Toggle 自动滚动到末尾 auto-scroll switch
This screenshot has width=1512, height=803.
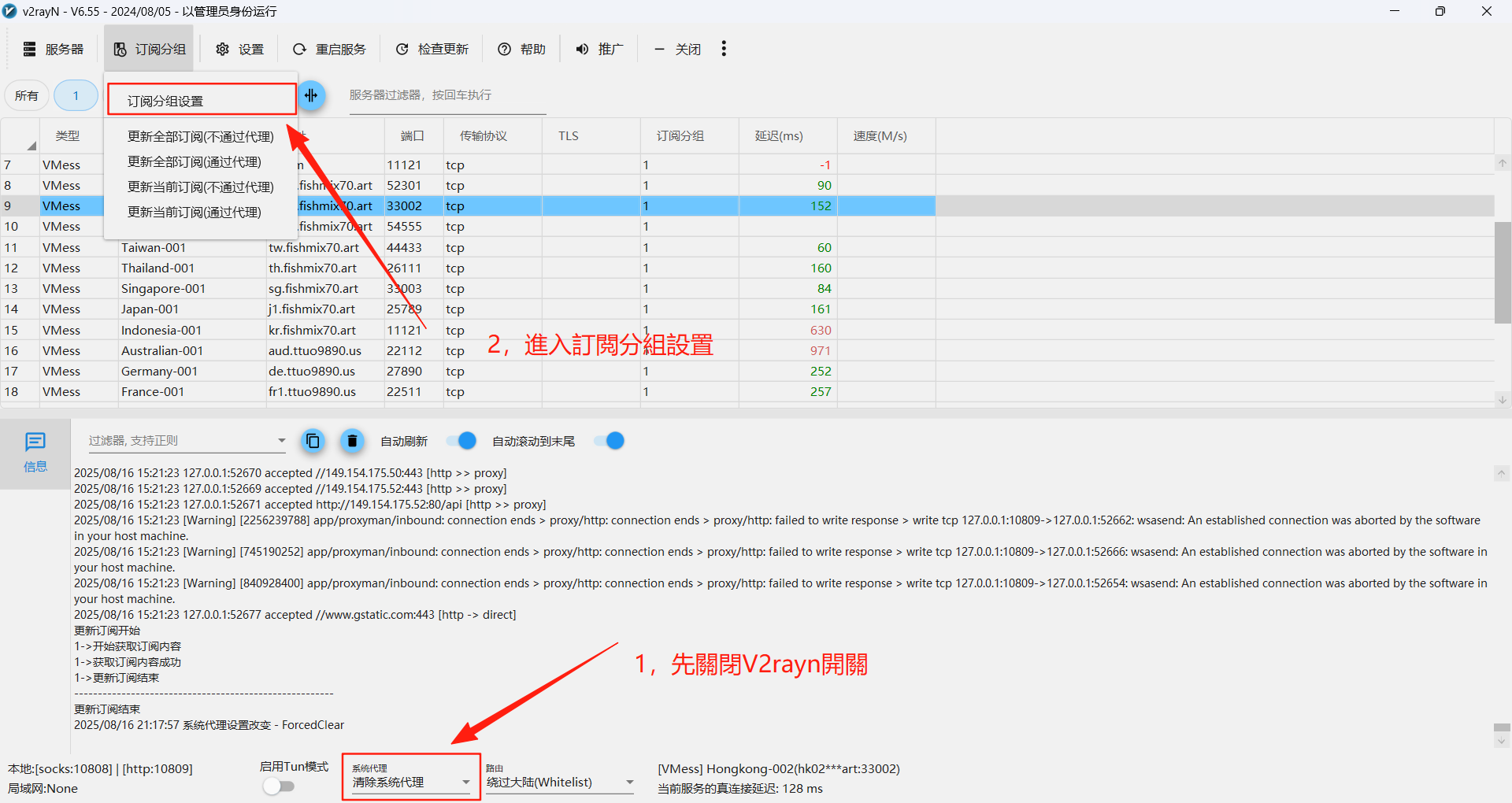click(610, 441)
